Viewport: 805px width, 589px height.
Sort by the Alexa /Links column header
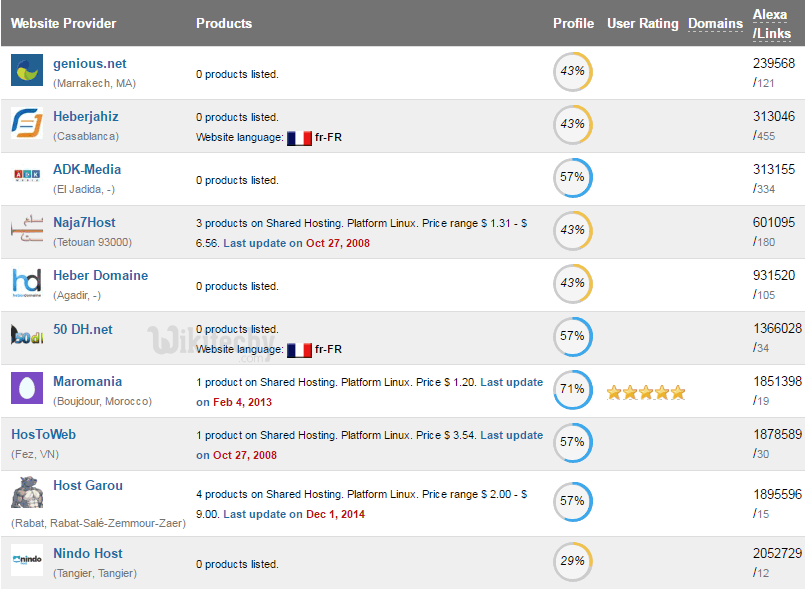click(x=771, y=23)
